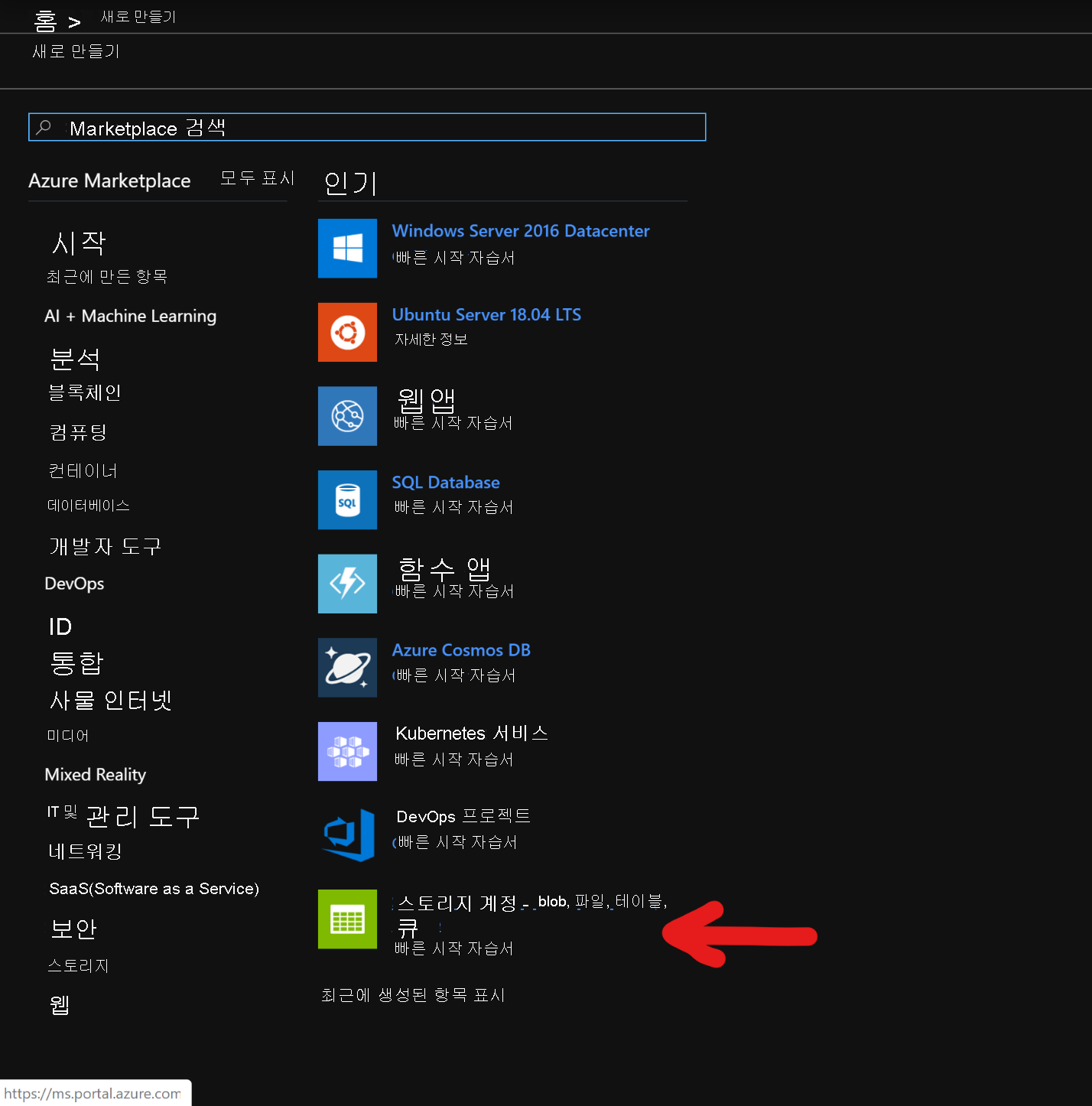The image size is (1092, 1106).
Task: Open quickstart tutorial under 스토리지 계정
Action: 454,948
